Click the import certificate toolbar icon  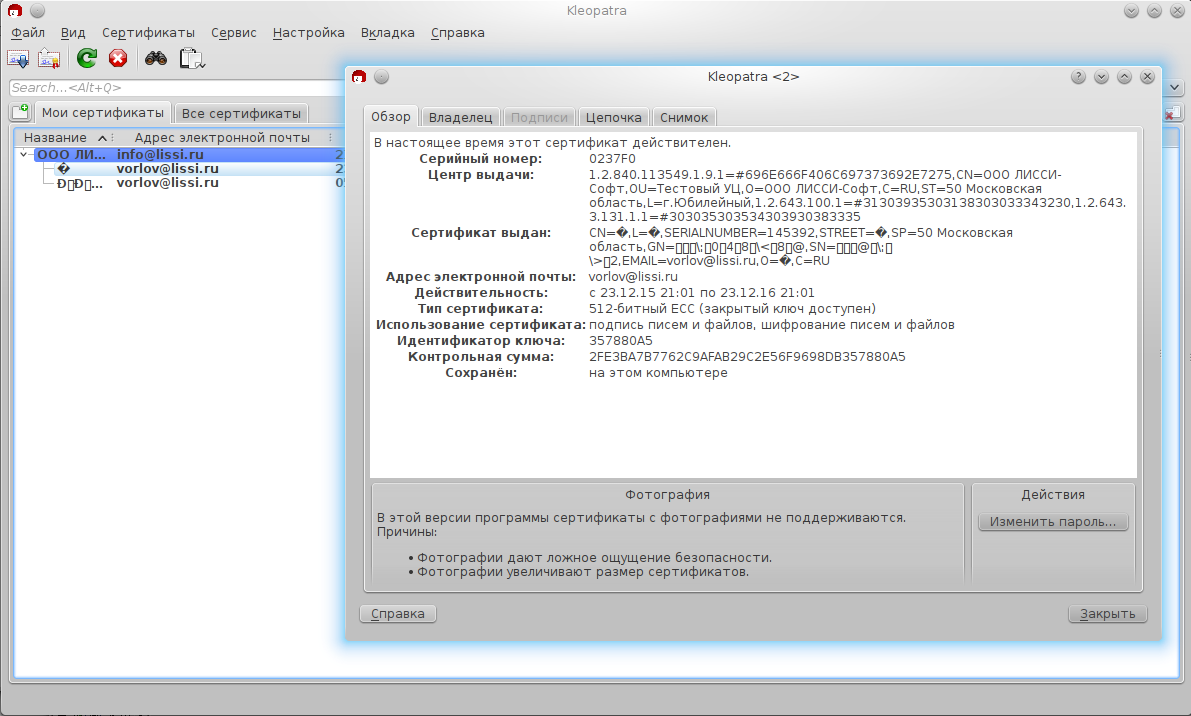coord(18,58)
